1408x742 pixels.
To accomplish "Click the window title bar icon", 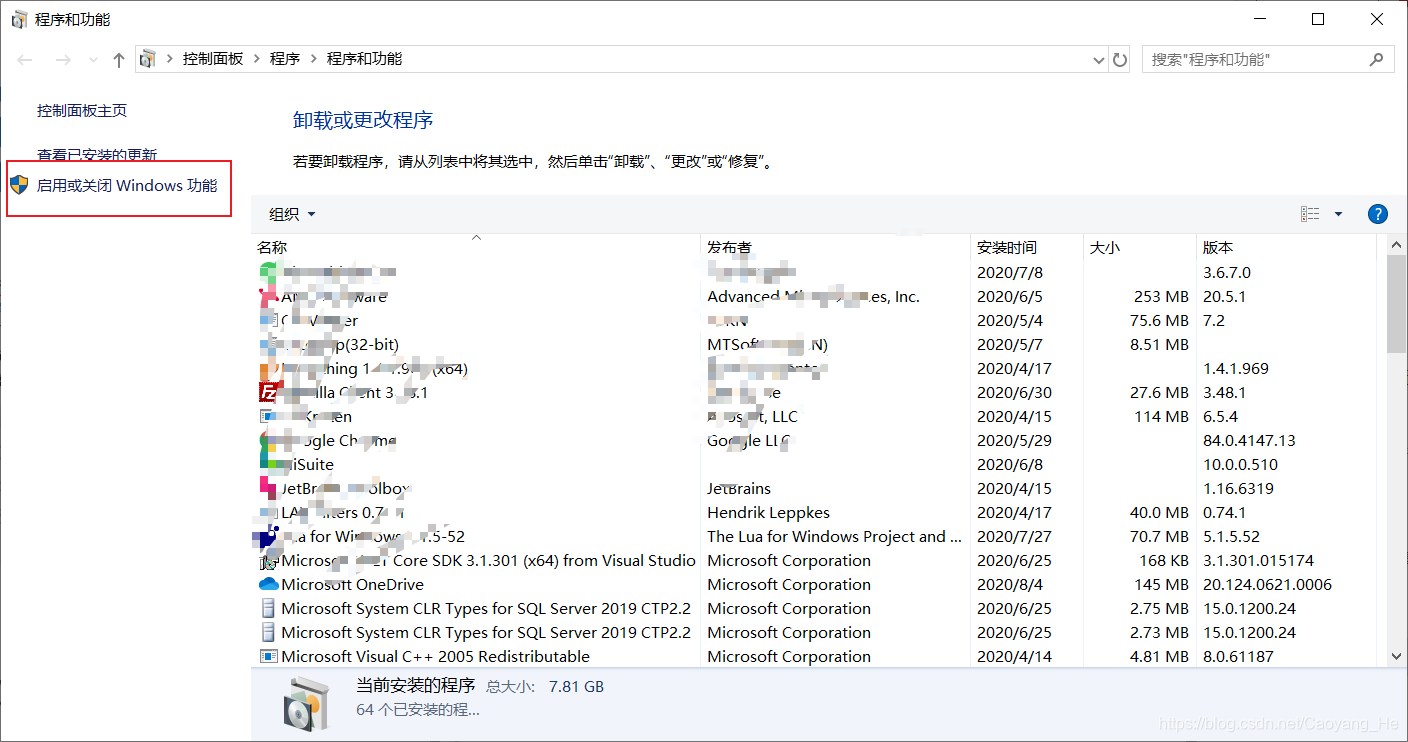I will coord(19,19).
